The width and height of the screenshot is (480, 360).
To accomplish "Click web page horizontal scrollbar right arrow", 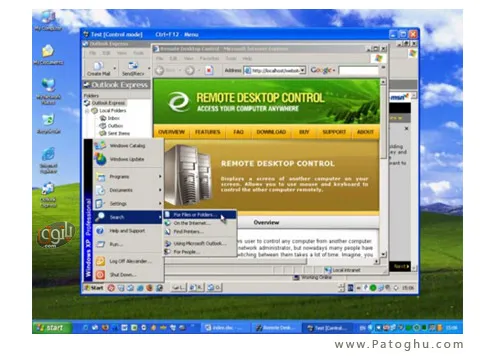I will 376,262.
